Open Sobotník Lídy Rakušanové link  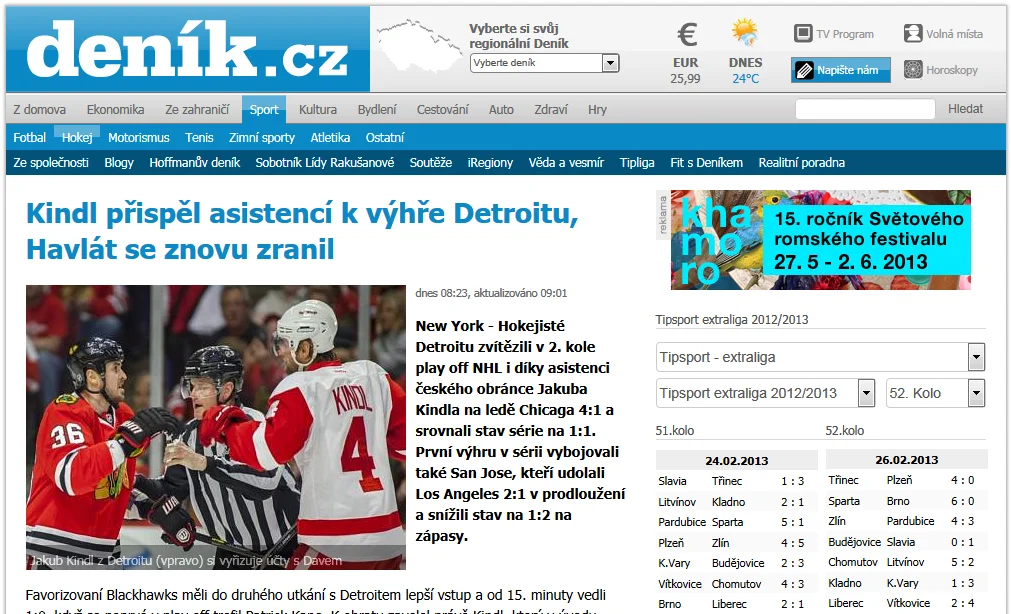[325, 162]
